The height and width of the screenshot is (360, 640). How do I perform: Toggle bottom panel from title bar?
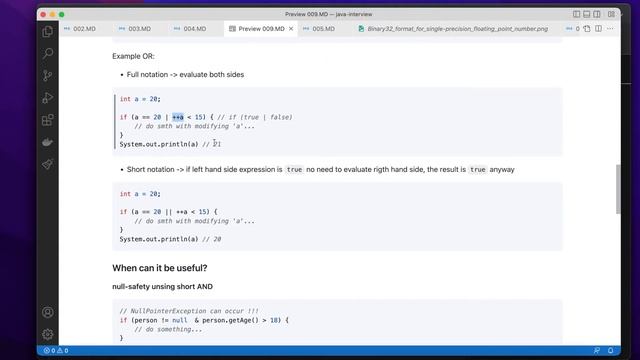tap(587, 14)
